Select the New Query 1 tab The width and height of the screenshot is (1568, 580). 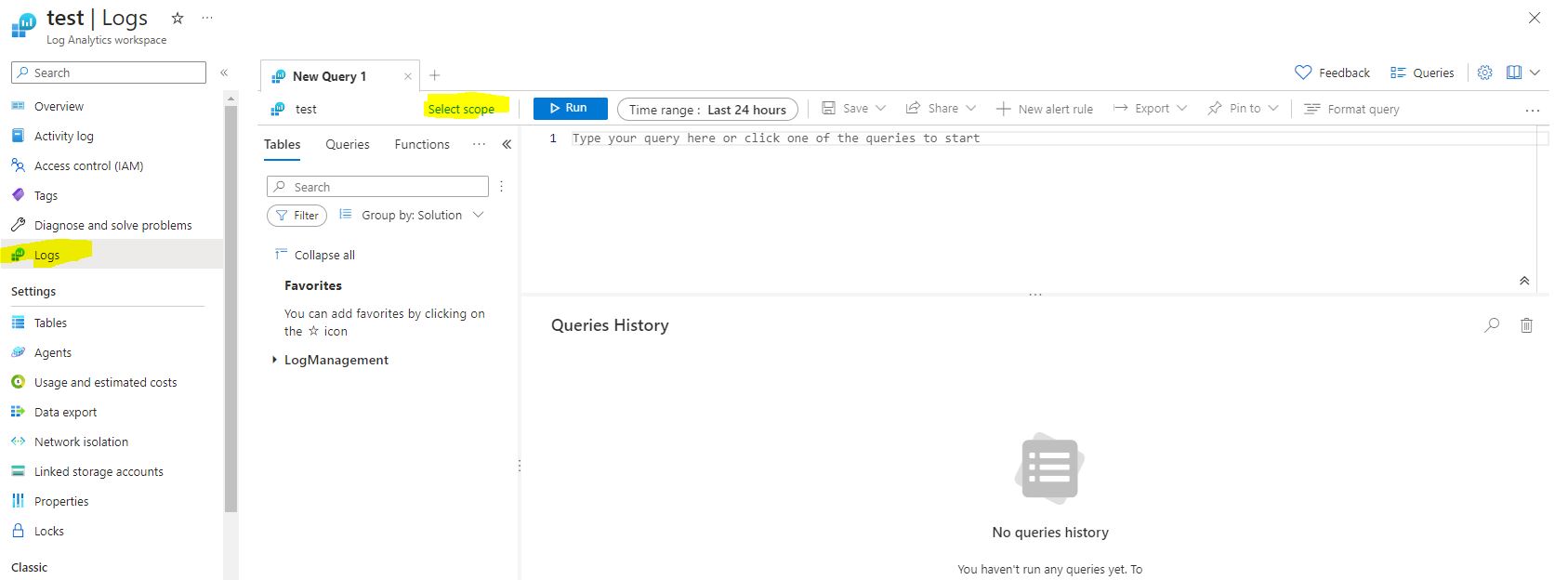tap(329, 76)
